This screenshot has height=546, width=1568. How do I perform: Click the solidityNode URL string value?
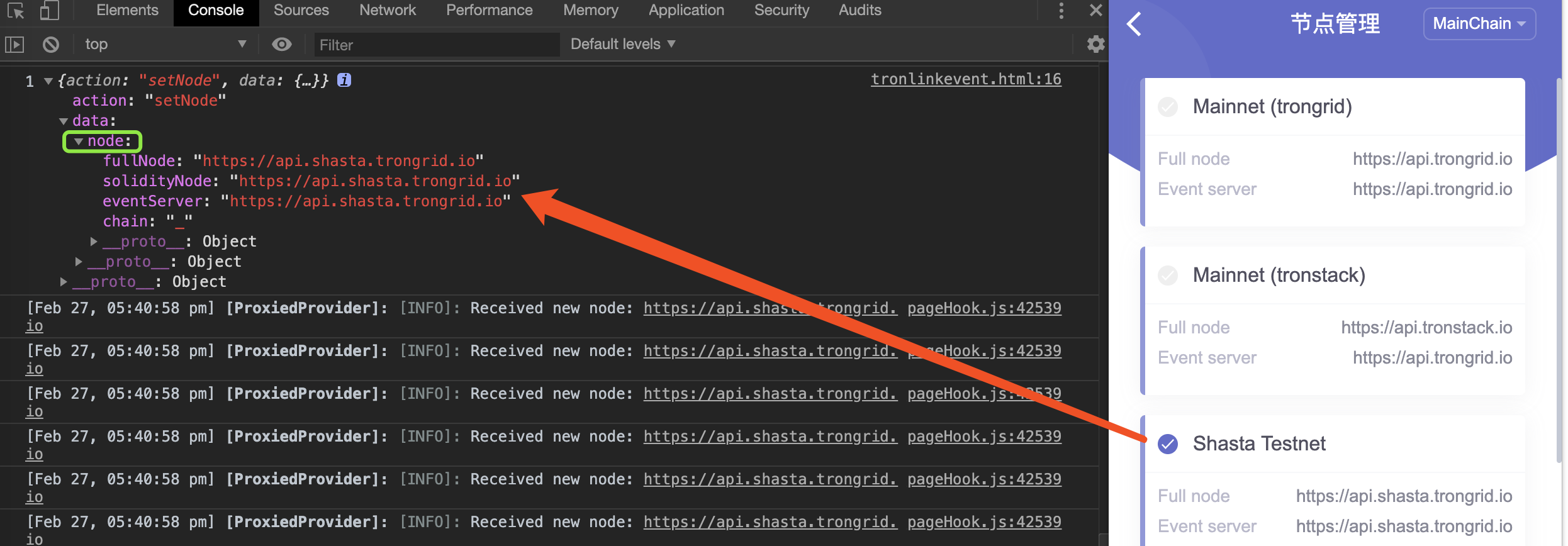[x=375, y=181]
